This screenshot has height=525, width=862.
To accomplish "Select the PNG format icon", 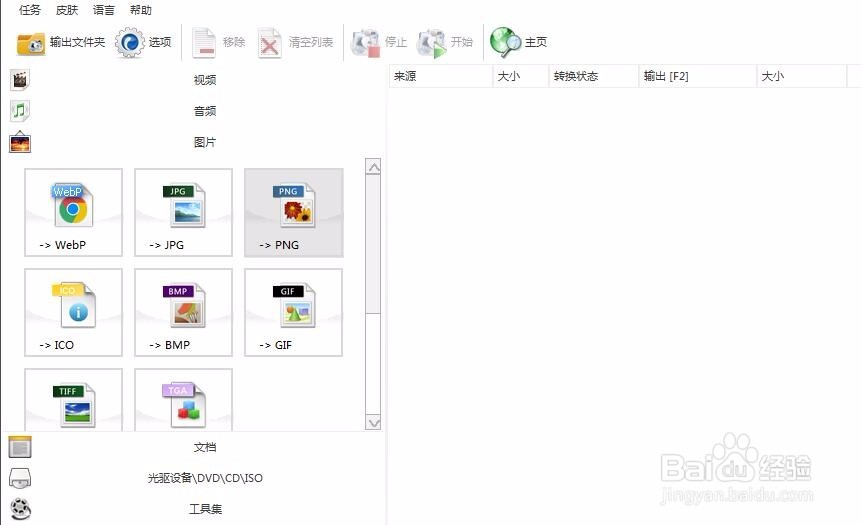I will (294, 206).
